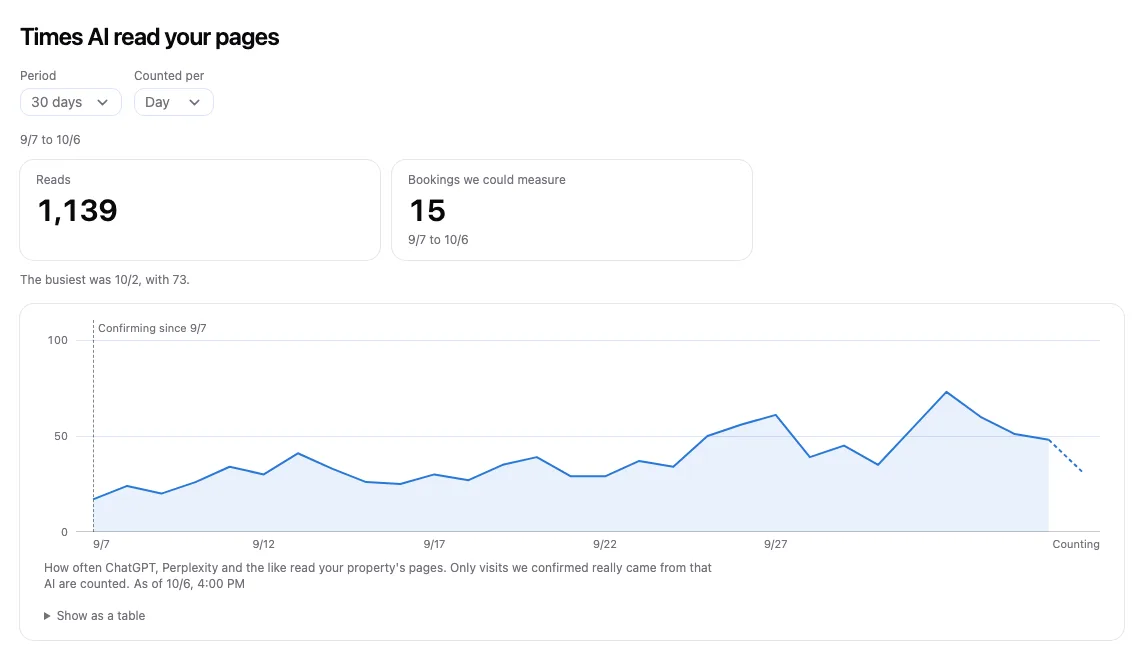
Task: Click the Bookings we could measure card
Action: 572,210
